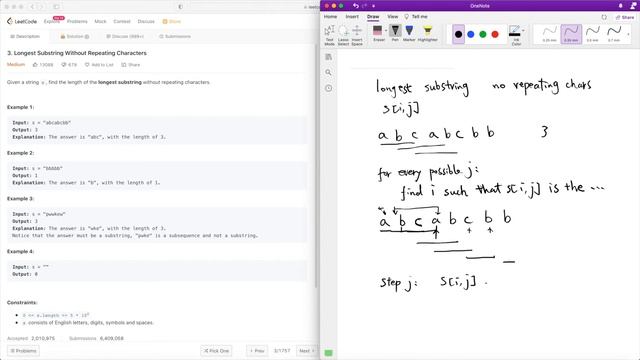Open the LeetCode Store link
640x360 pixels.
tap(172, 21)
